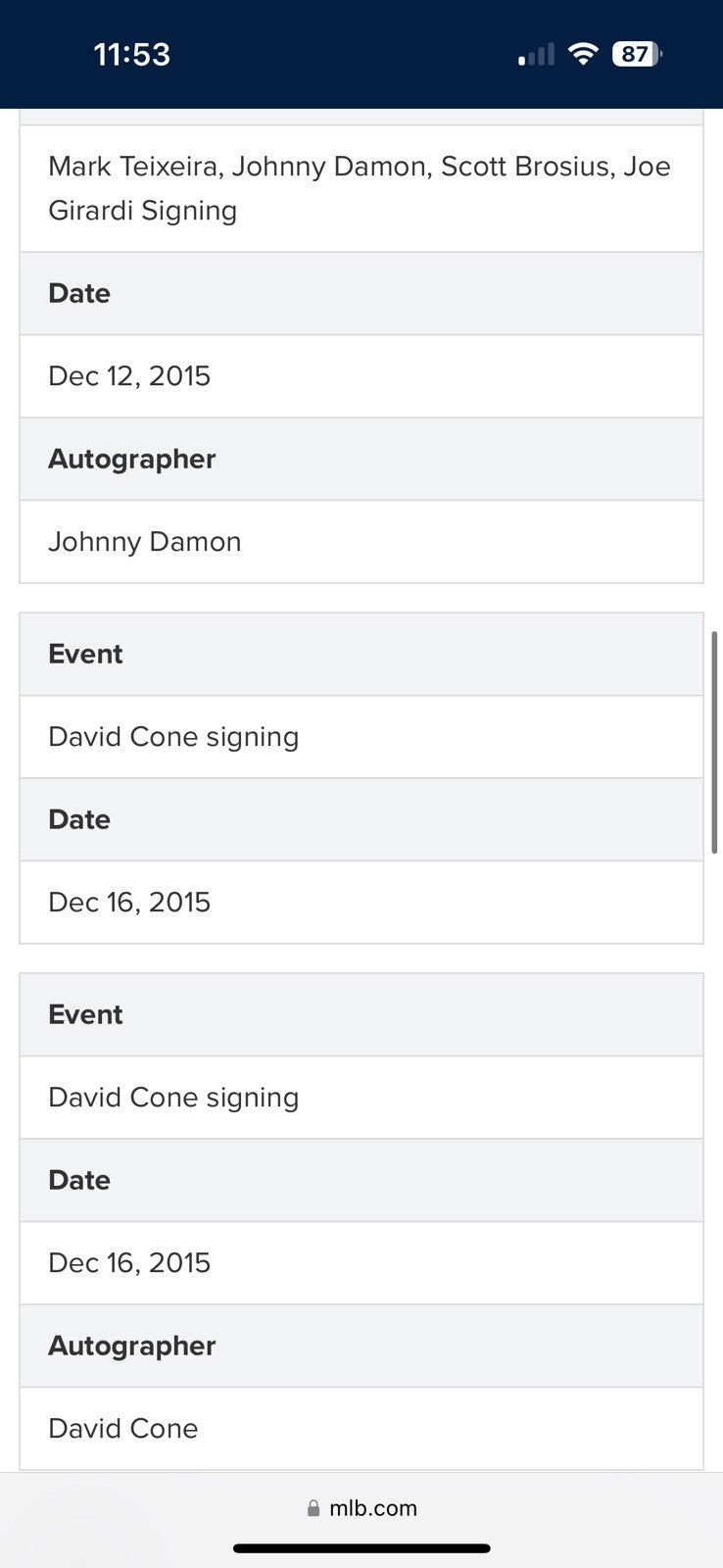
Task: Tap the Date header above Dec 12, 2015
Action: tap(79, 294)
